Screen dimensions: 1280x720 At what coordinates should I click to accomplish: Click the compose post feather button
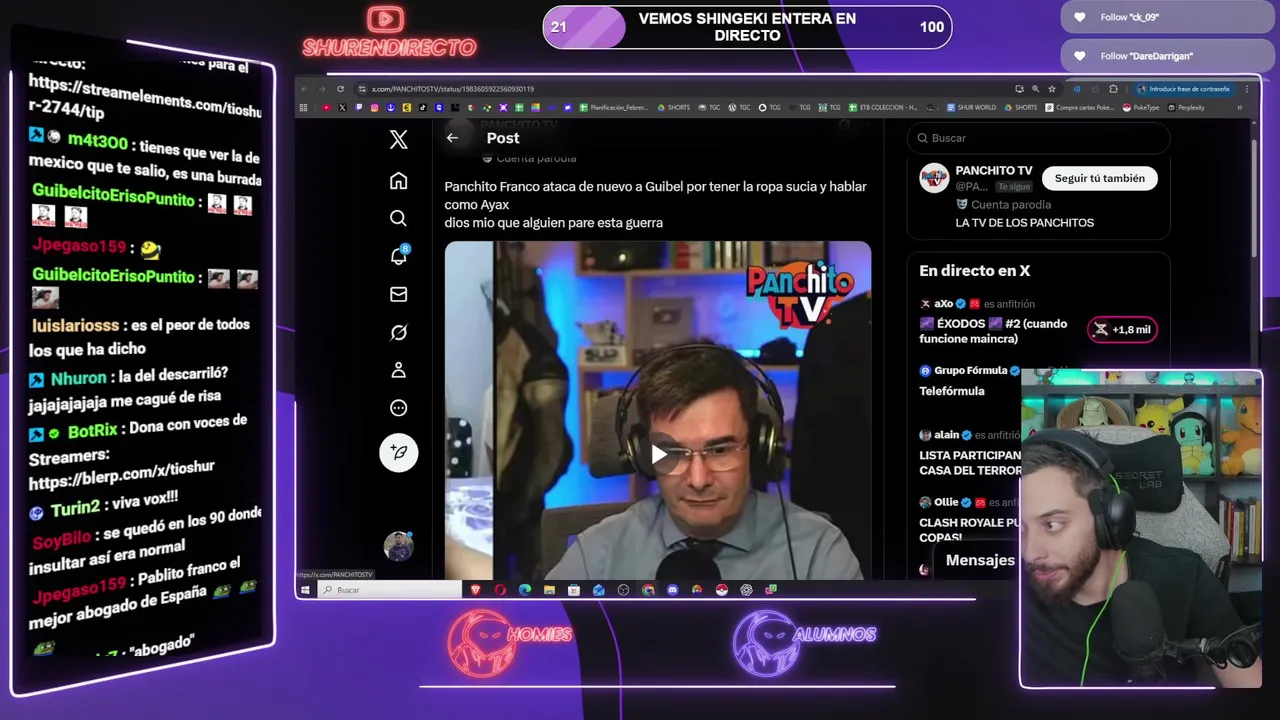click(398, 452)
